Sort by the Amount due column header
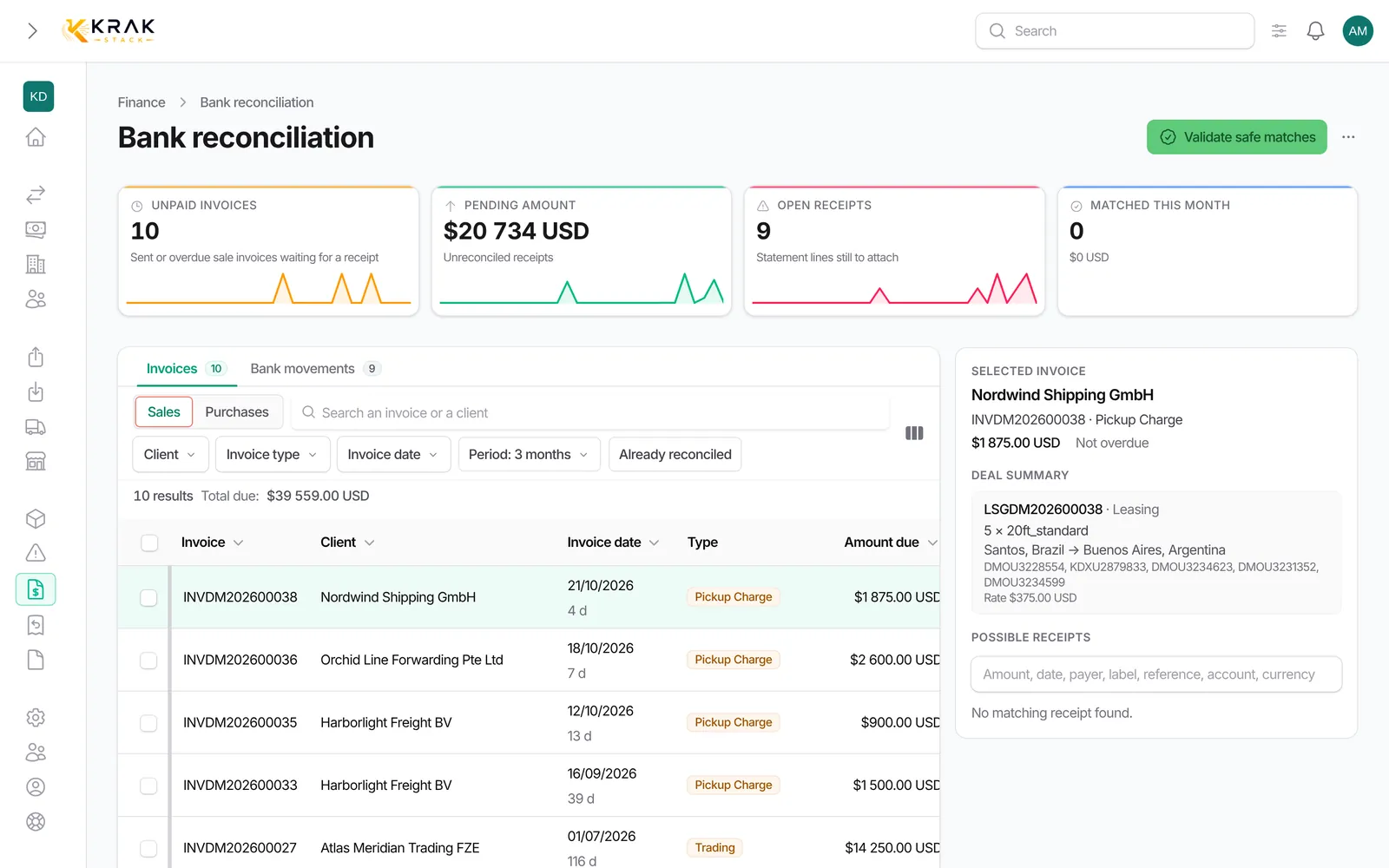The width and height of the screenshot is (1389, 868). [x=891, y=542]
